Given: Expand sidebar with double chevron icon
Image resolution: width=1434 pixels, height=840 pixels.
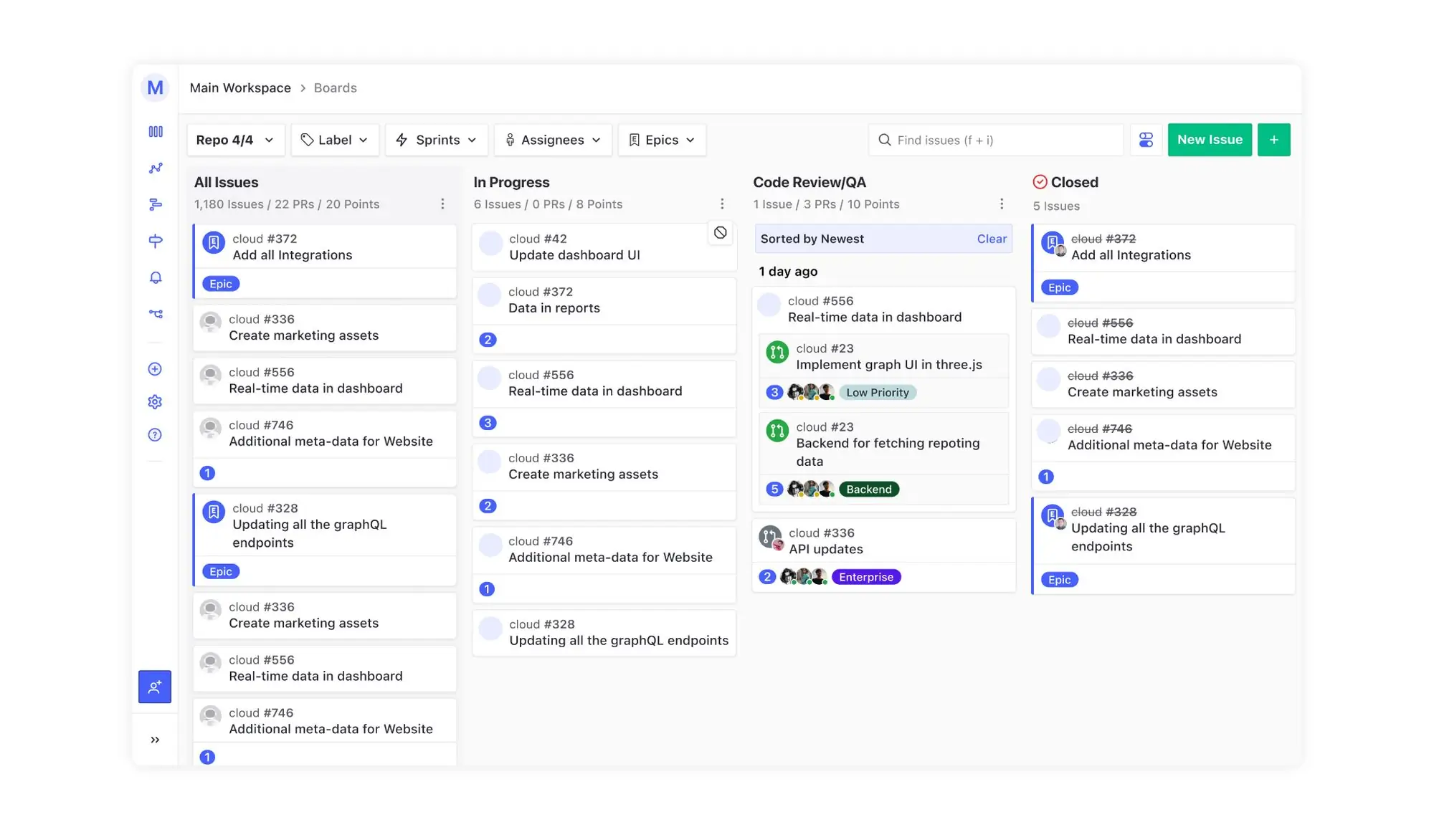Looking at the screenshot, I should [155, 740].
